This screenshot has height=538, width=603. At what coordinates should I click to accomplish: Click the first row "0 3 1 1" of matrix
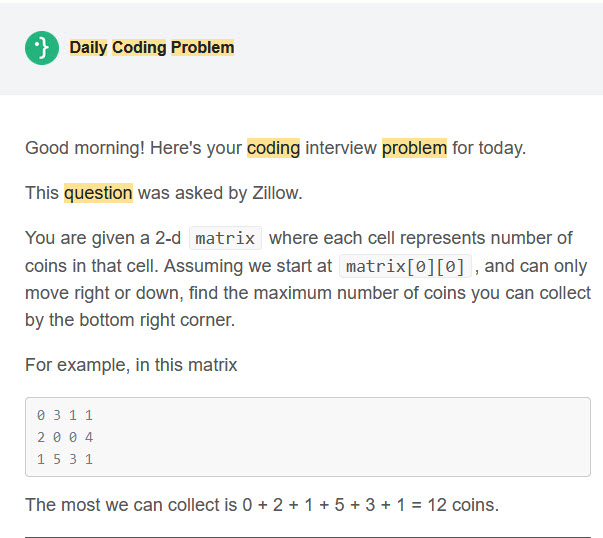[65, 415]
